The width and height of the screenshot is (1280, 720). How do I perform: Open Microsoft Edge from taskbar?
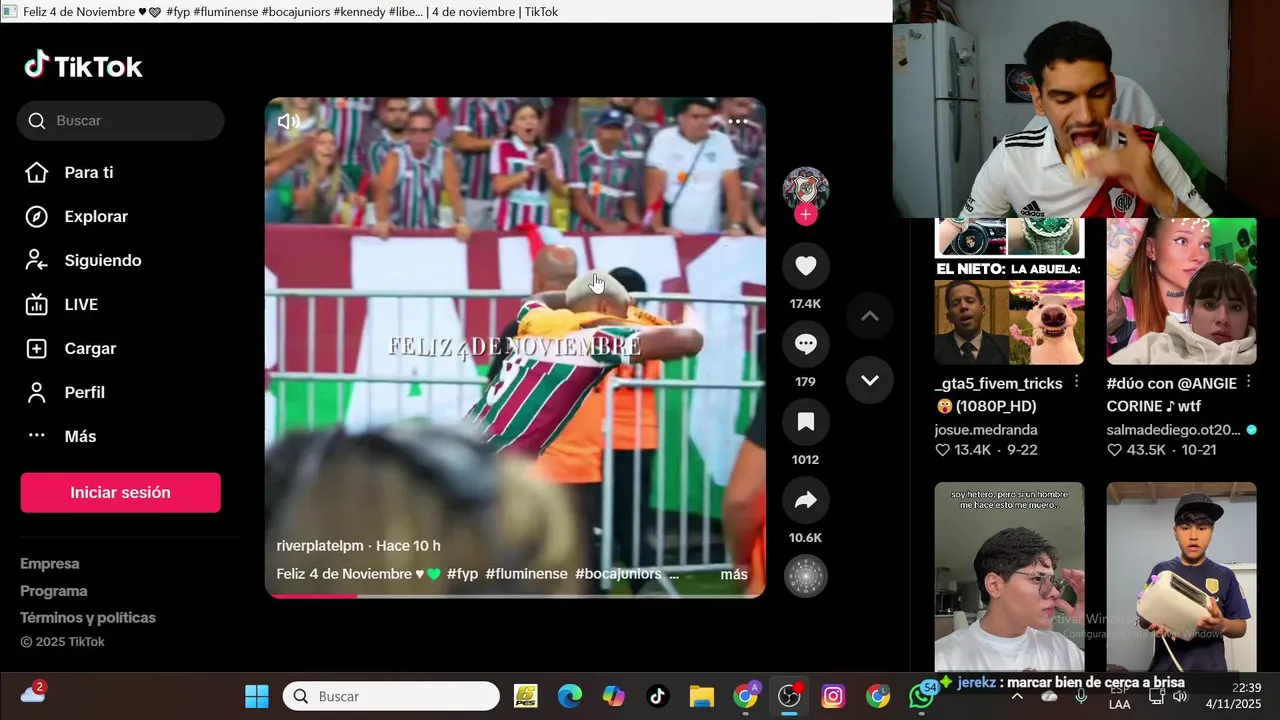(x=570, y=696)
